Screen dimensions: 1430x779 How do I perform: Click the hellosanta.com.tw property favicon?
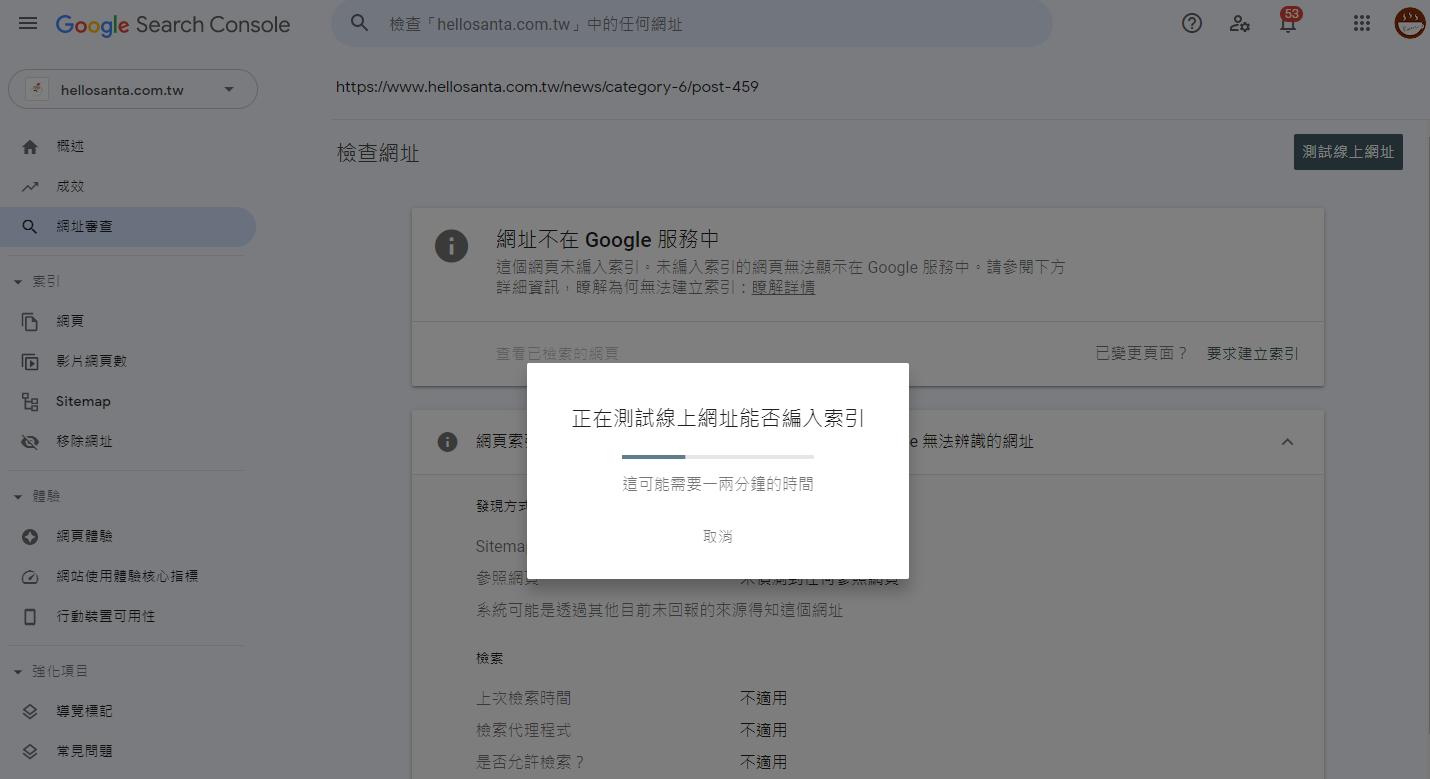click(37, 89)
